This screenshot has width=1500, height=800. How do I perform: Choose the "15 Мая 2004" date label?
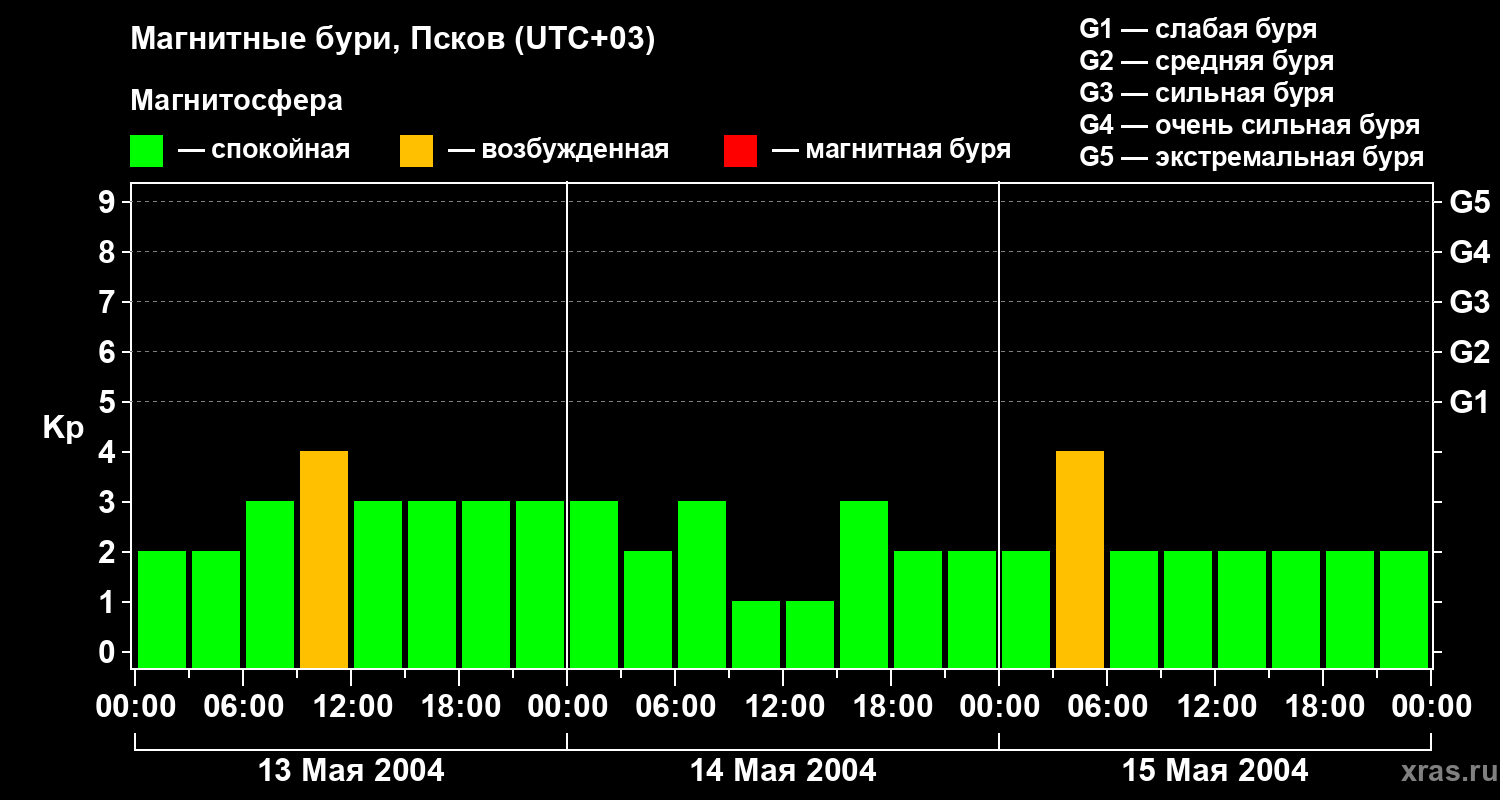(1215, 771)
